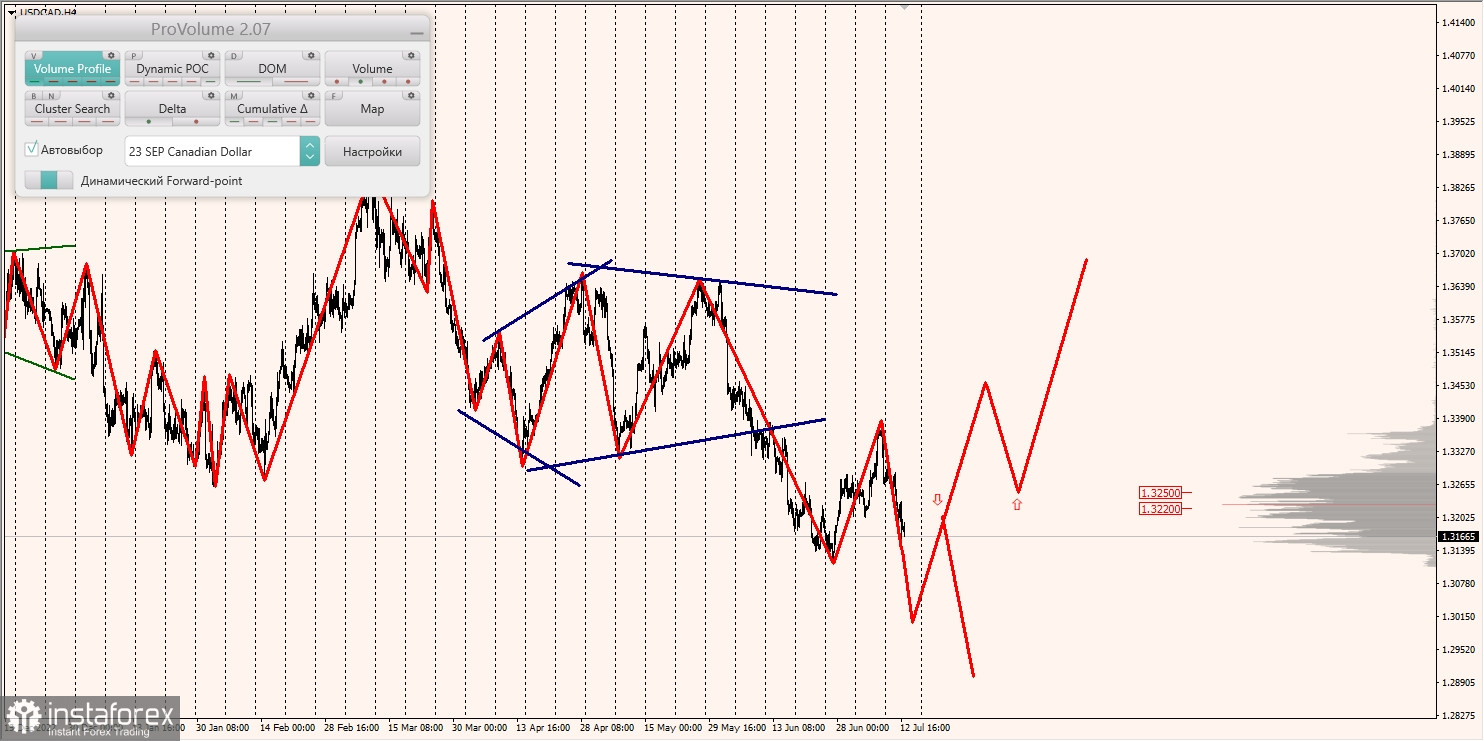Click the contract selector up-down arrows

pyautogui.click(x=310, y=151)
